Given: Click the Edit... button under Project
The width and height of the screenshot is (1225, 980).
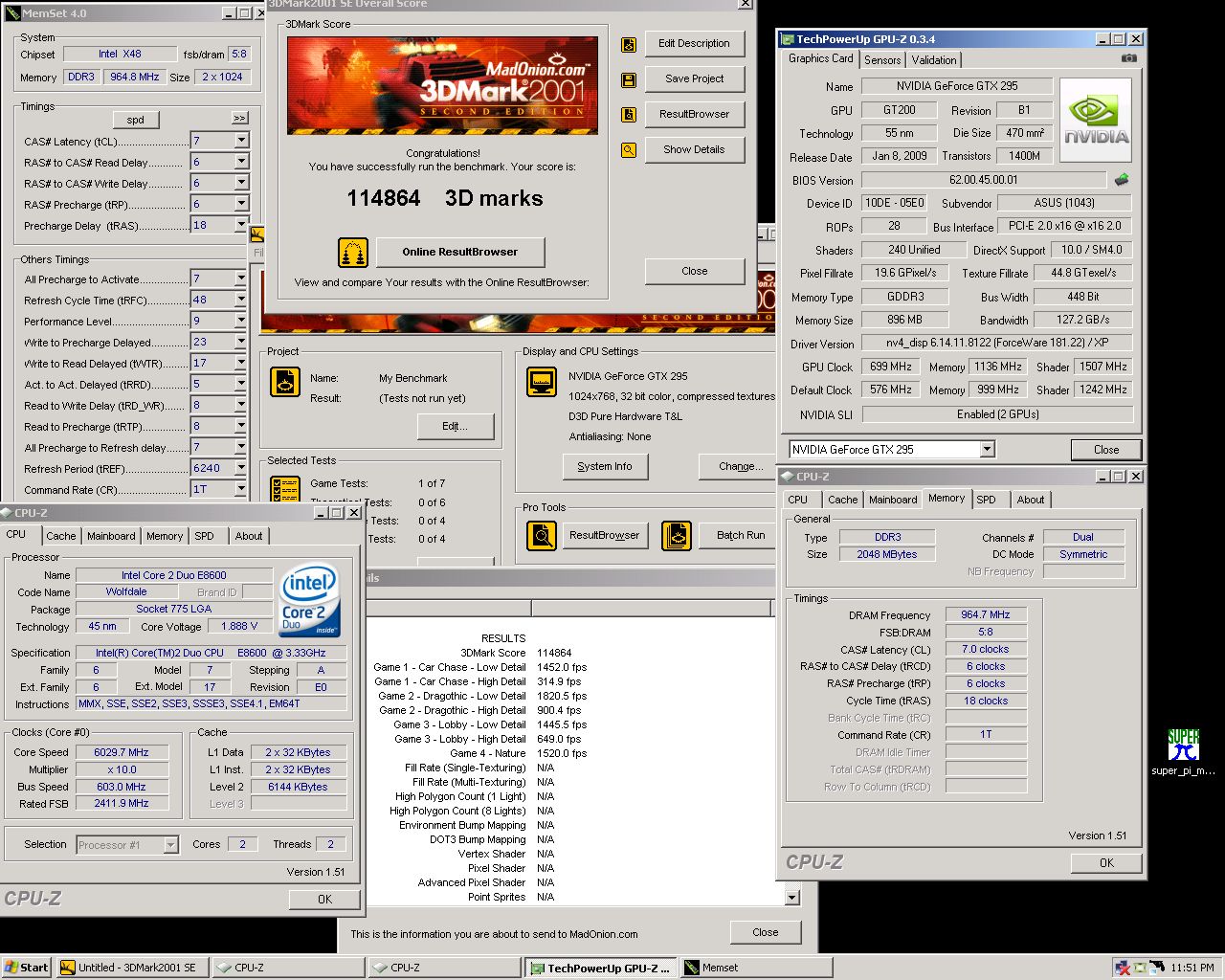Looking at the screenshot, I should coord(456,427).
